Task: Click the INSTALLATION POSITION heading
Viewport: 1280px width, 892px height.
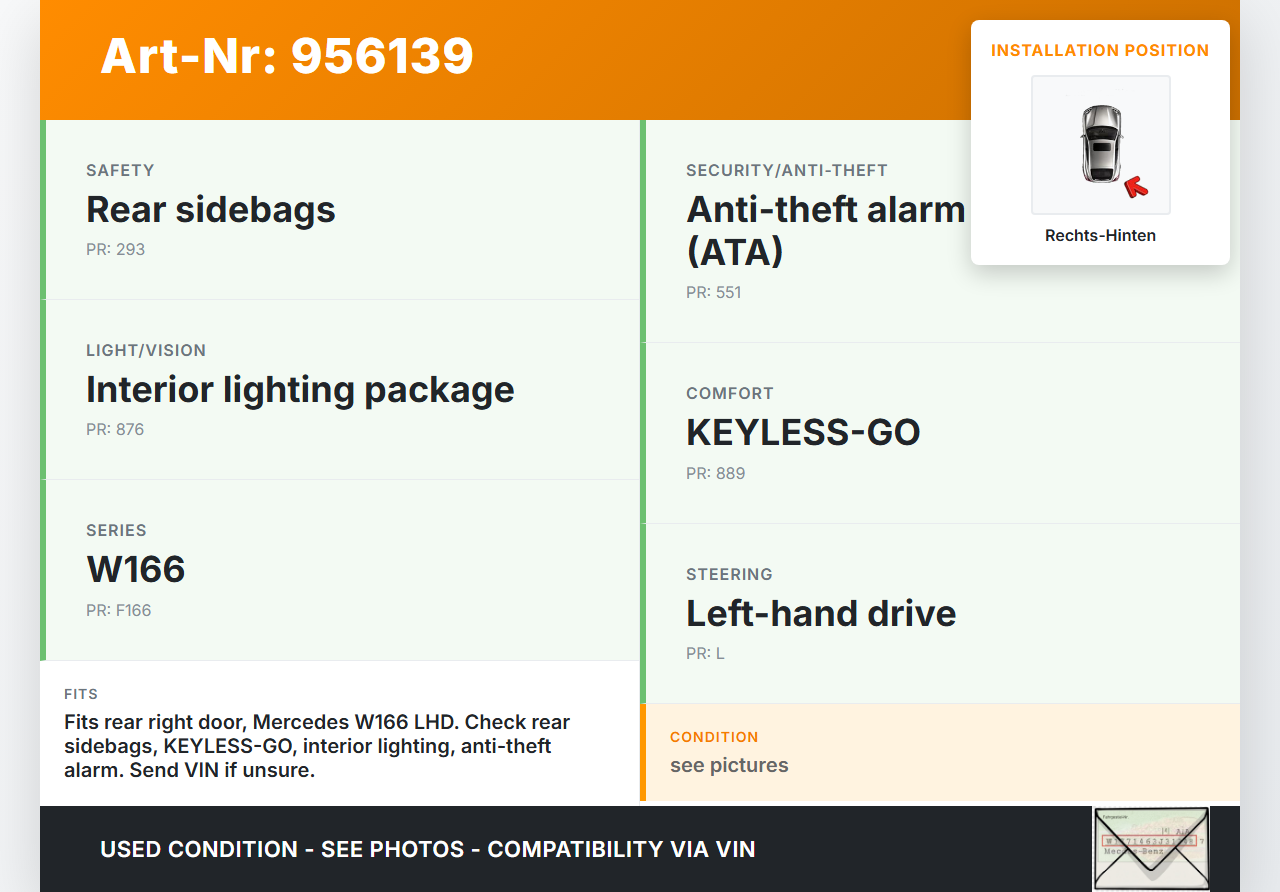Action: pos(1100,50)
